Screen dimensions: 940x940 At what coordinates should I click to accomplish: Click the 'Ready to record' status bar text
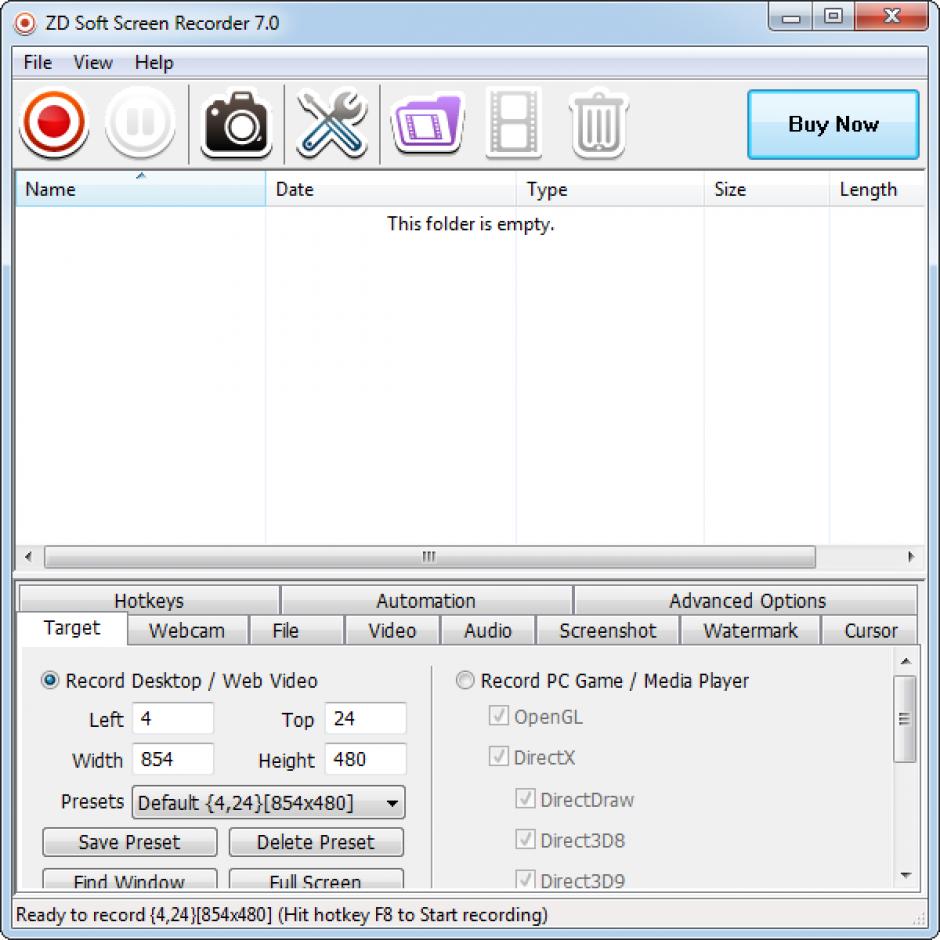[x=282, y=914]
